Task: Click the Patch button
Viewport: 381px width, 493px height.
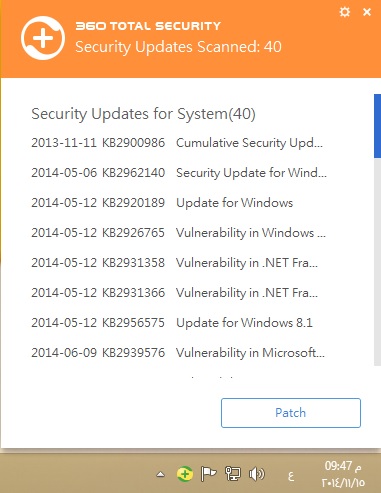Action: [291, 413]
